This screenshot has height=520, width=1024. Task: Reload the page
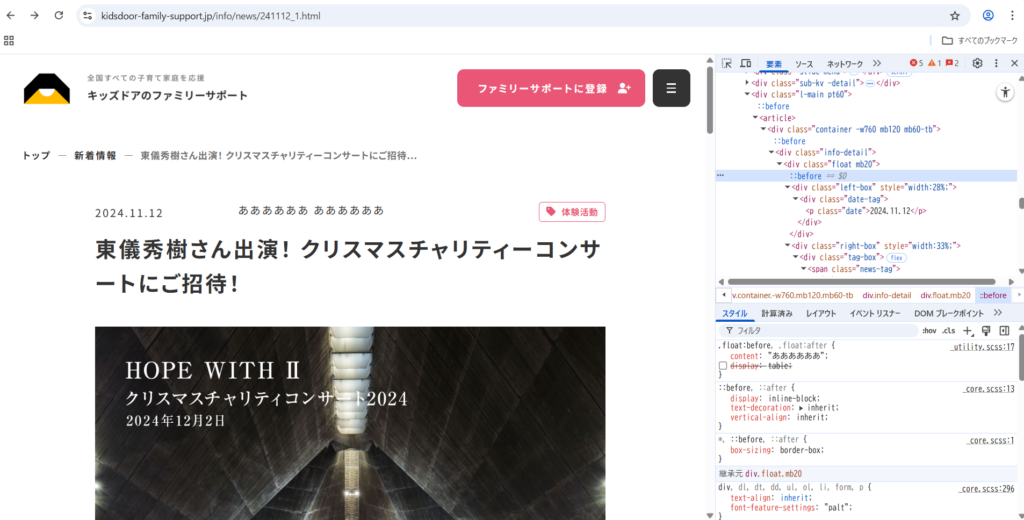click(59, 16)
